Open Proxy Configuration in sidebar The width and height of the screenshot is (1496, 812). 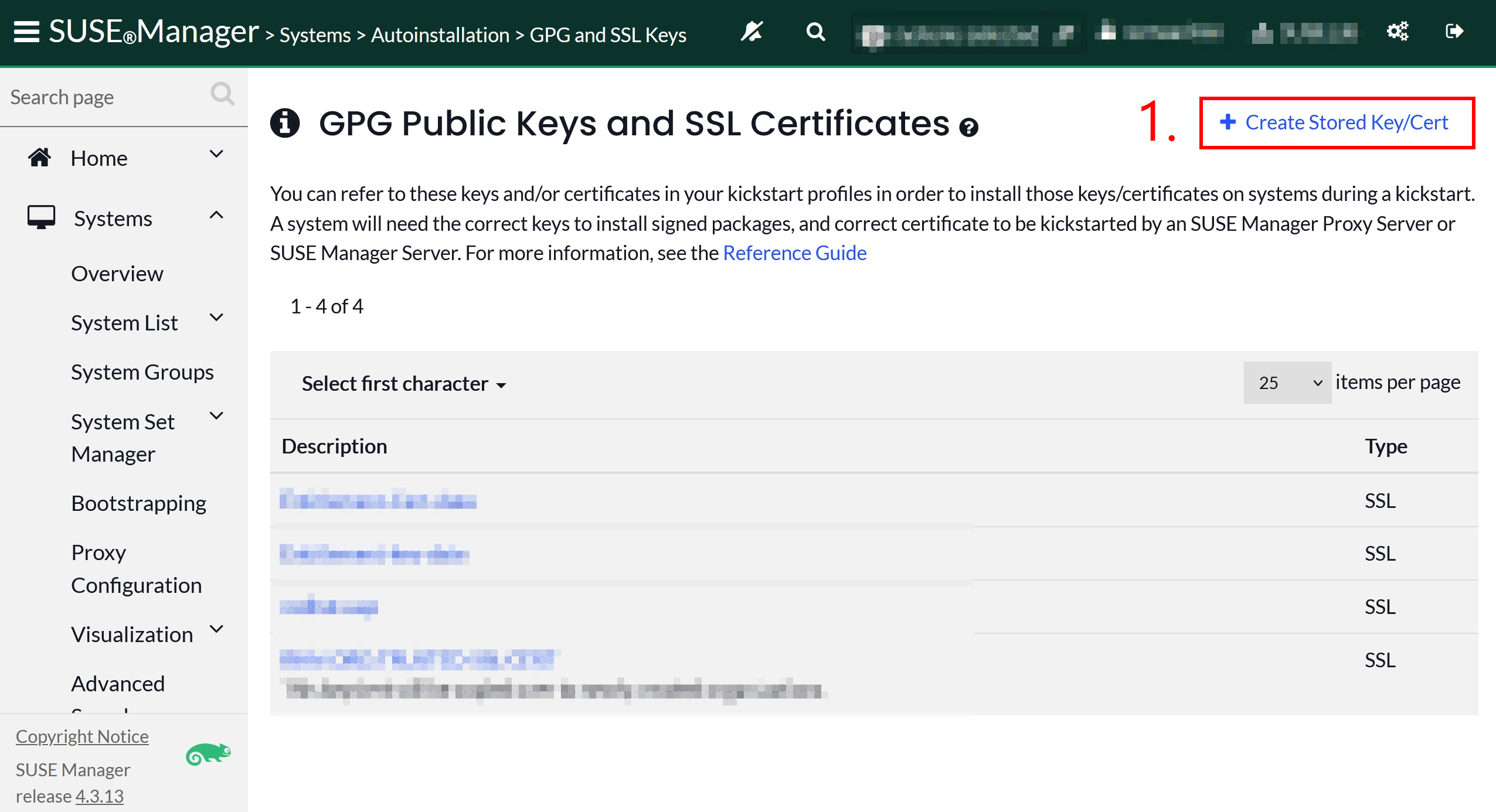click(137, 569)
